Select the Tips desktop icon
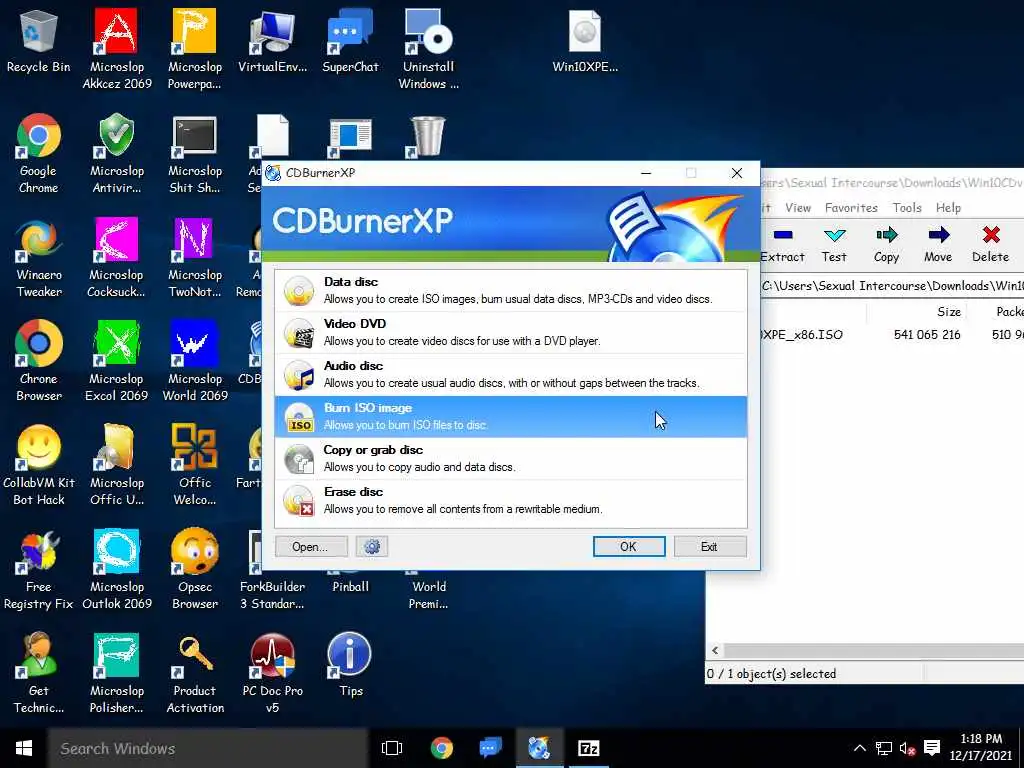This screenshot has width=1024, height=768. click(351, 666)
